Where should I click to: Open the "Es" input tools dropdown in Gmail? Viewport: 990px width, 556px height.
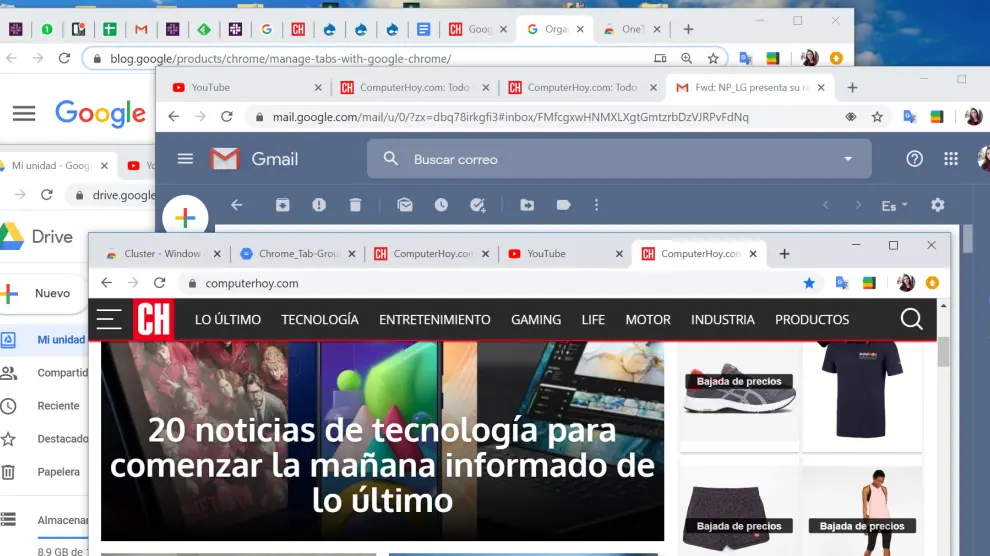click(894, 206)
